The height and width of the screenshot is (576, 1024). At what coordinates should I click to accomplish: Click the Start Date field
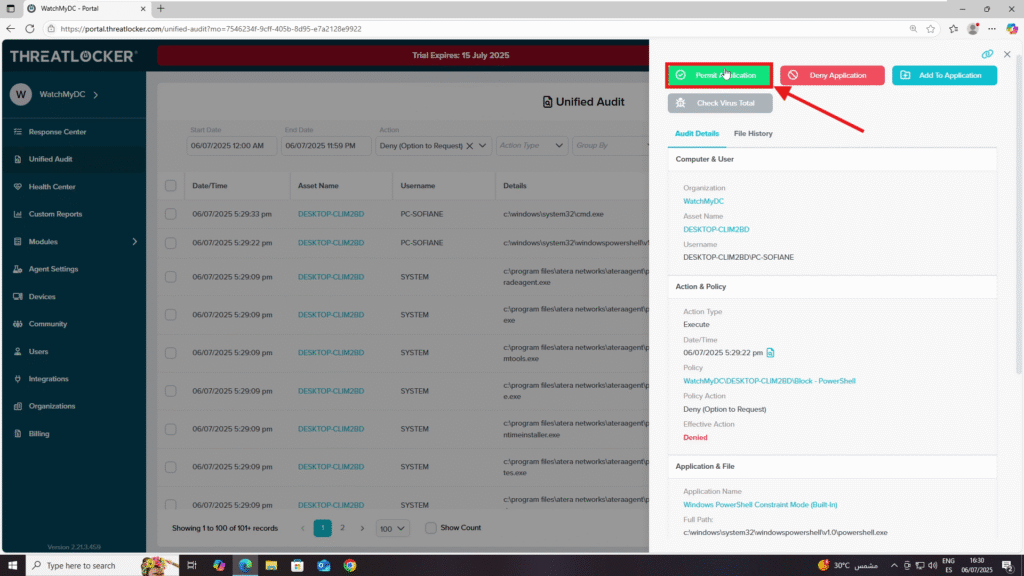[231, 146]
